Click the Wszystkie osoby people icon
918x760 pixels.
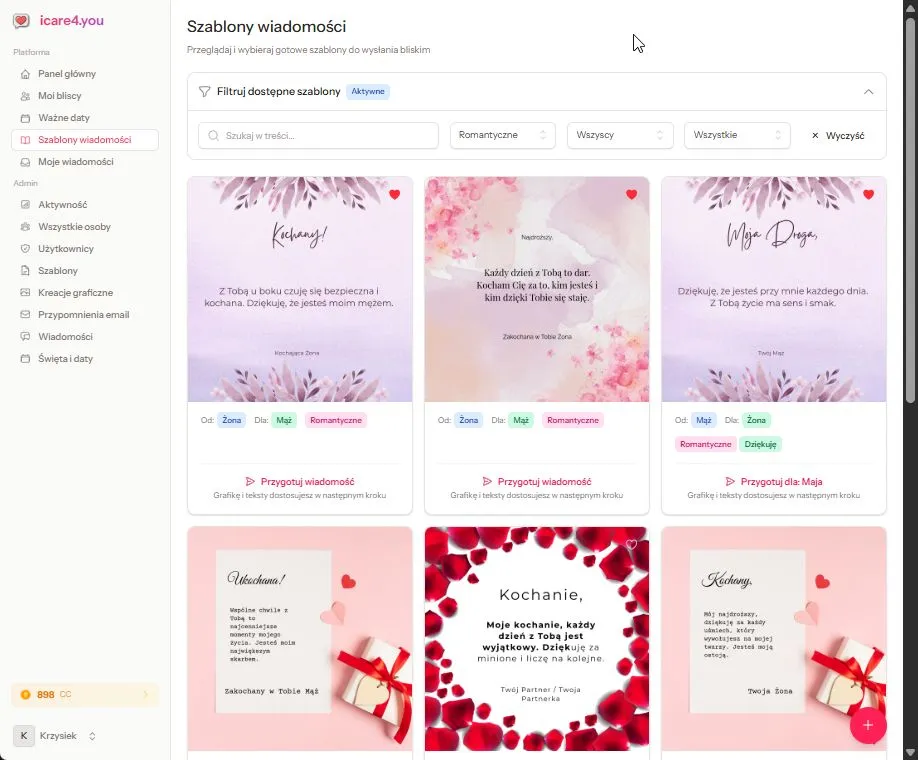click(x=25, y=227)
